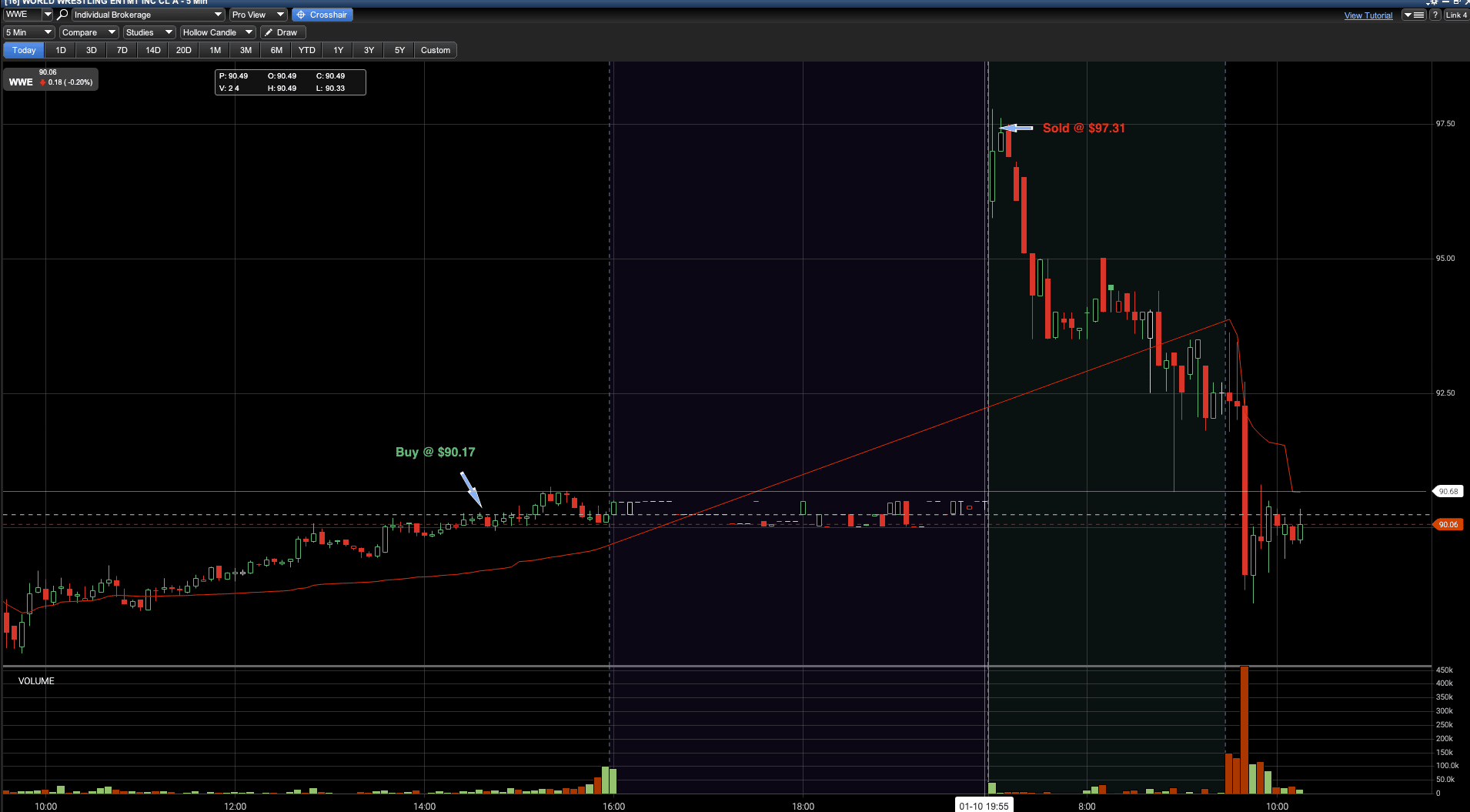
Task: Click the 12:00 time axis label
Action: pyautogui.click(x=235, y=806)
